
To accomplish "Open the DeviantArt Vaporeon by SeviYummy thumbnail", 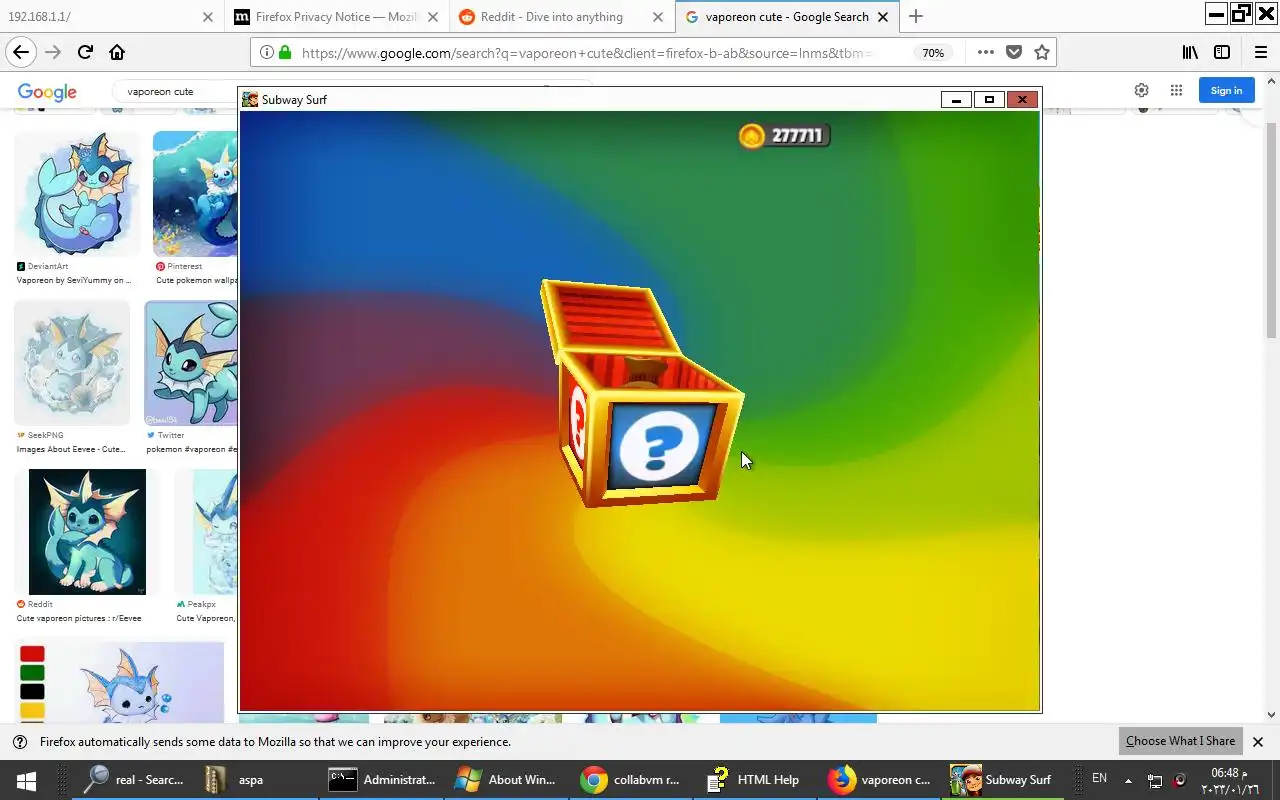I will click(78, 193).
